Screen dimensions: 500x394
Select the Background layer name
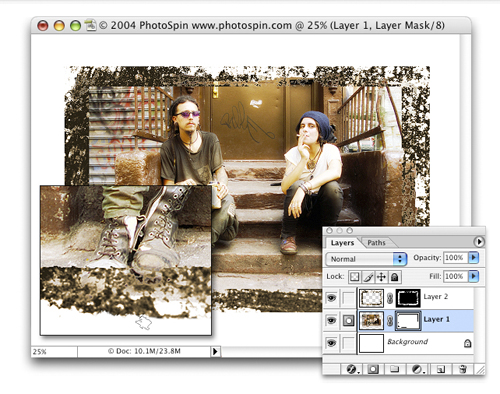coord(407,342)
